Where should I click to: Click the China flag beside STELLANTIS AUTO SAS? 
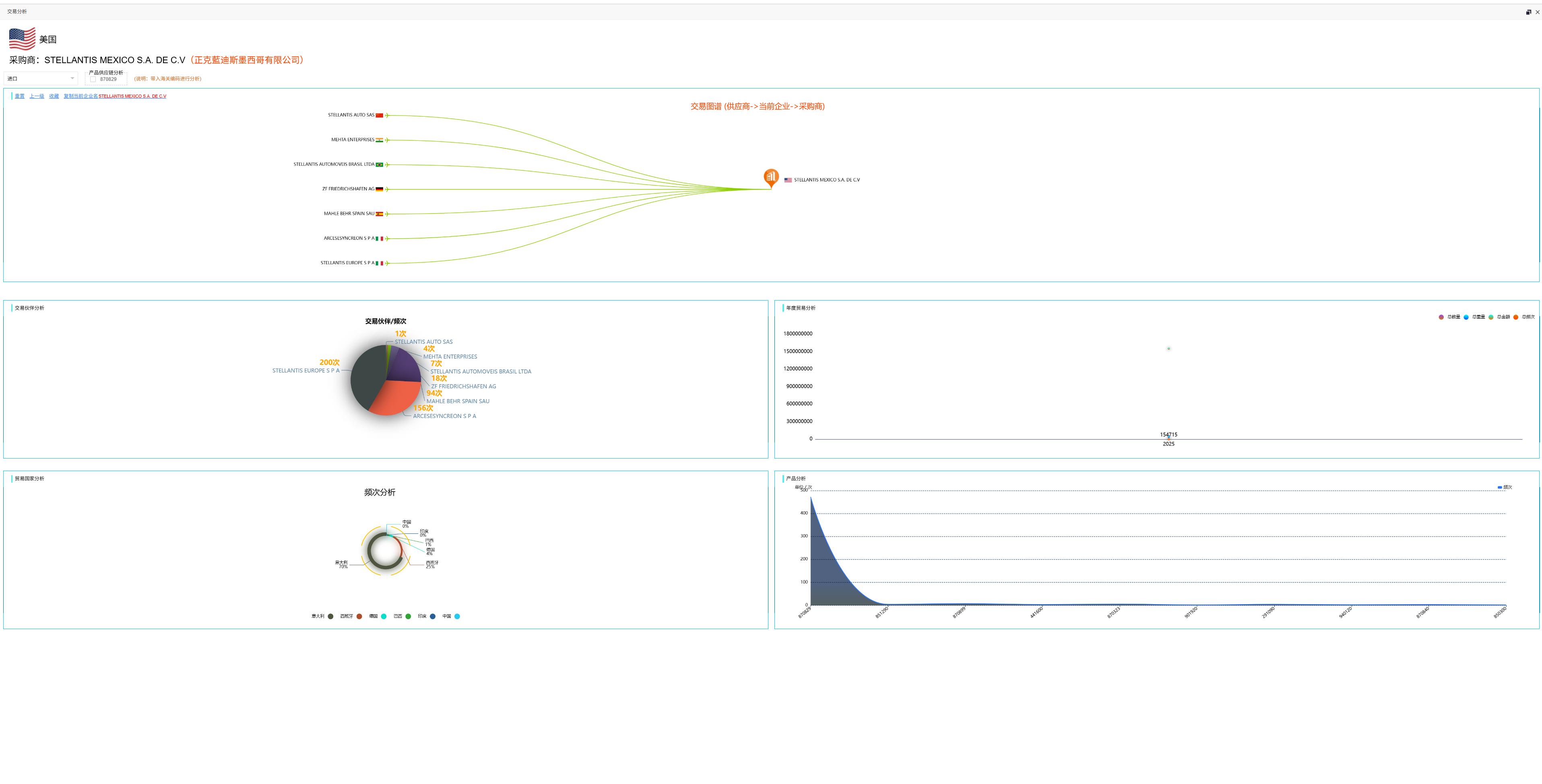[380, 115]
